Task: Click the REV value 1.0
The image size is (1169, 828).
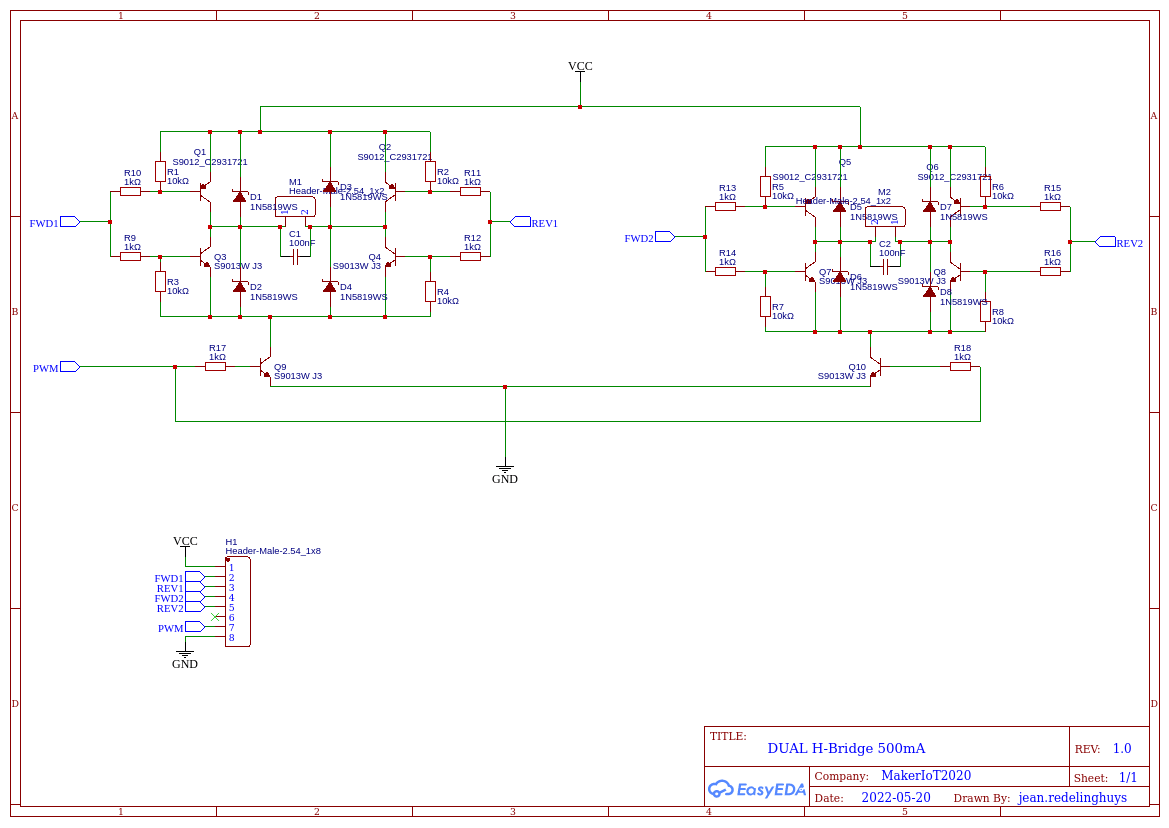Action: [1121, 748]
